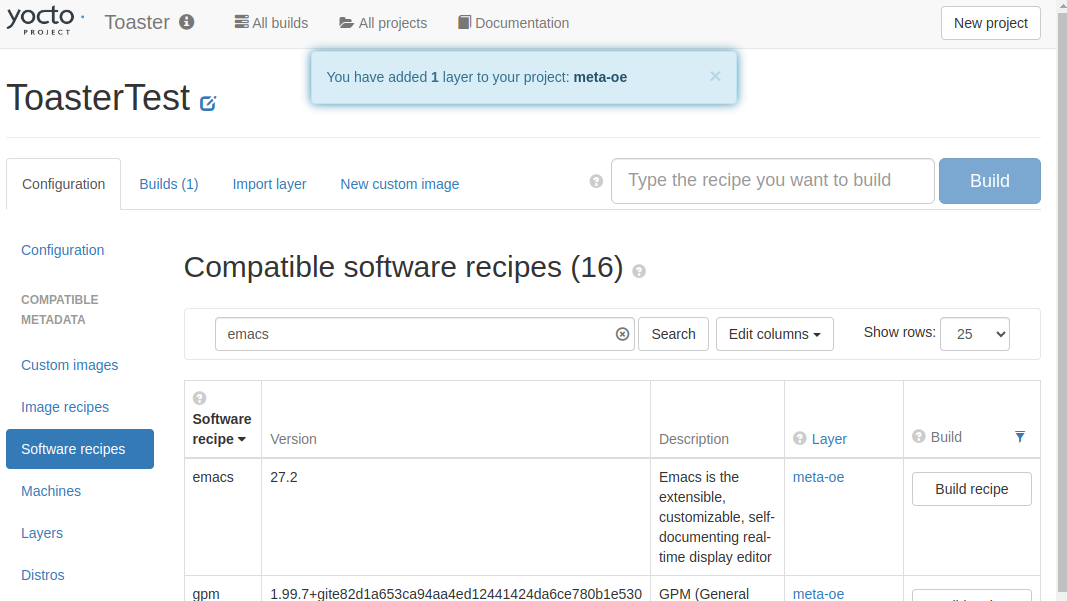1067x601 pixels.
Task: Expand the Edit columns dropdown
Action: click(x=774, y=334)
